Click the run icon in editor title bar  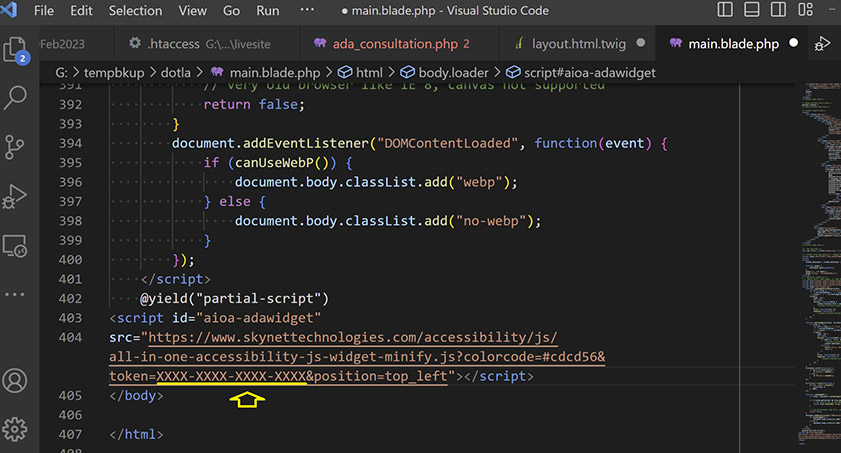pyautogui.click(x=822, y=44)
